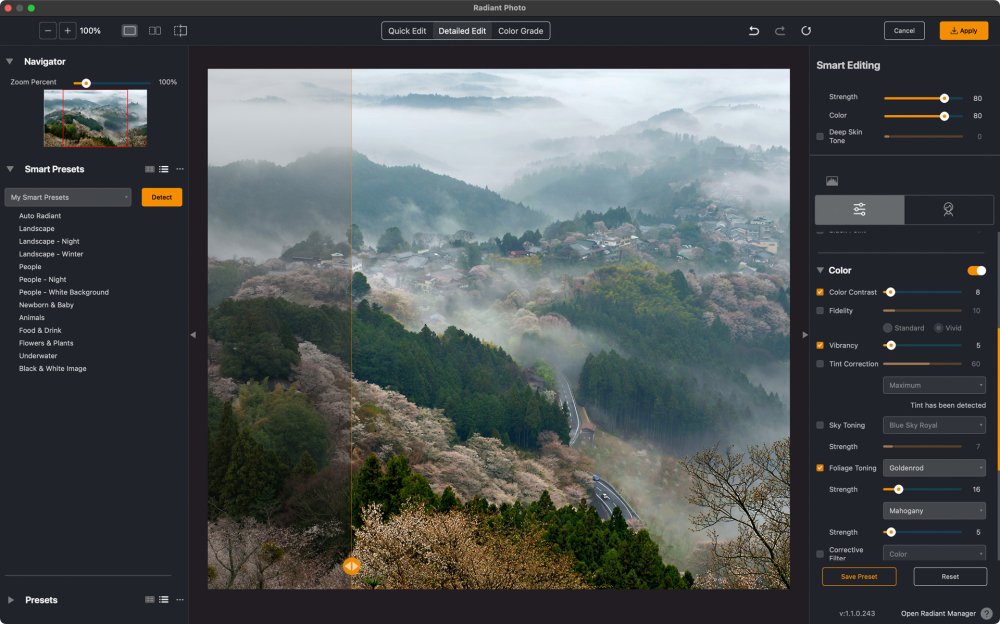Switch Smart Presets to thumbnail grid view

[x=150, y=169]
